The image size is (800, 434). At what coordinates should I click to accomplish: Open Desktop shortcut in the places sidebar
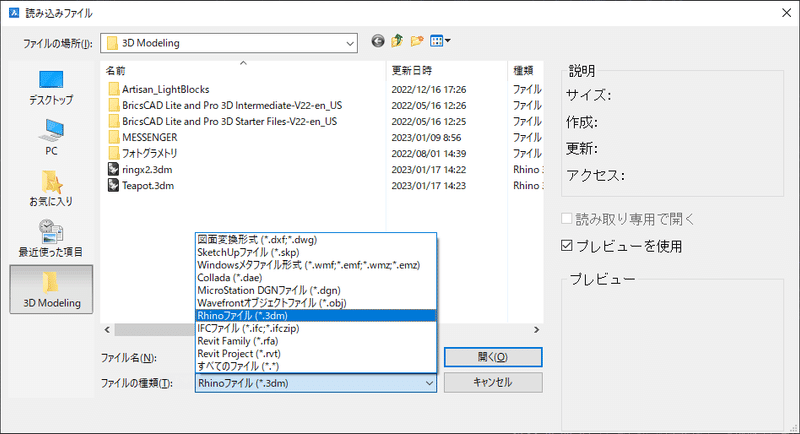point(51,88)
